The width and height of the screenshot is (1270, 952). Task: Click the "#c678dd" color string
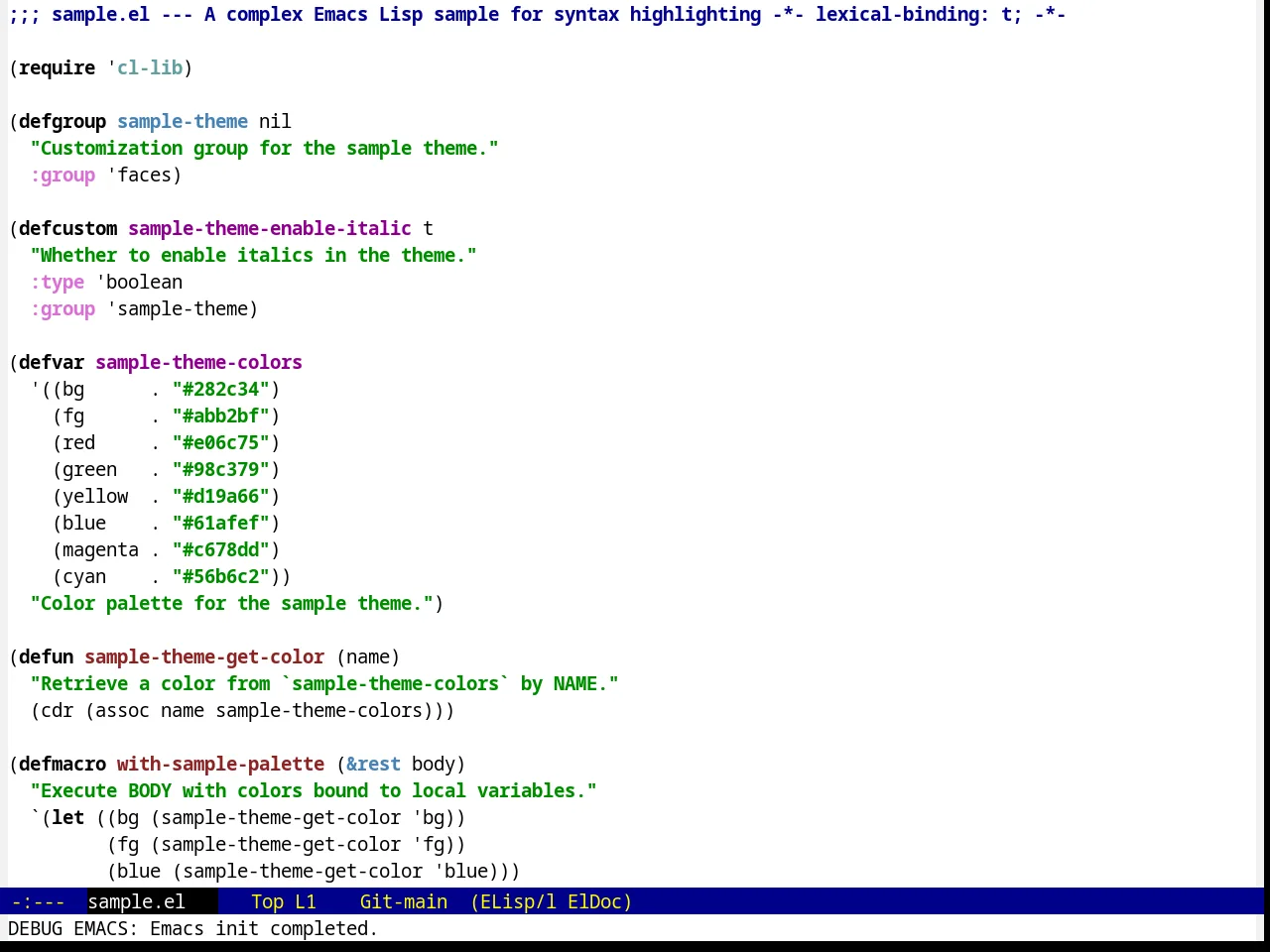220,549
